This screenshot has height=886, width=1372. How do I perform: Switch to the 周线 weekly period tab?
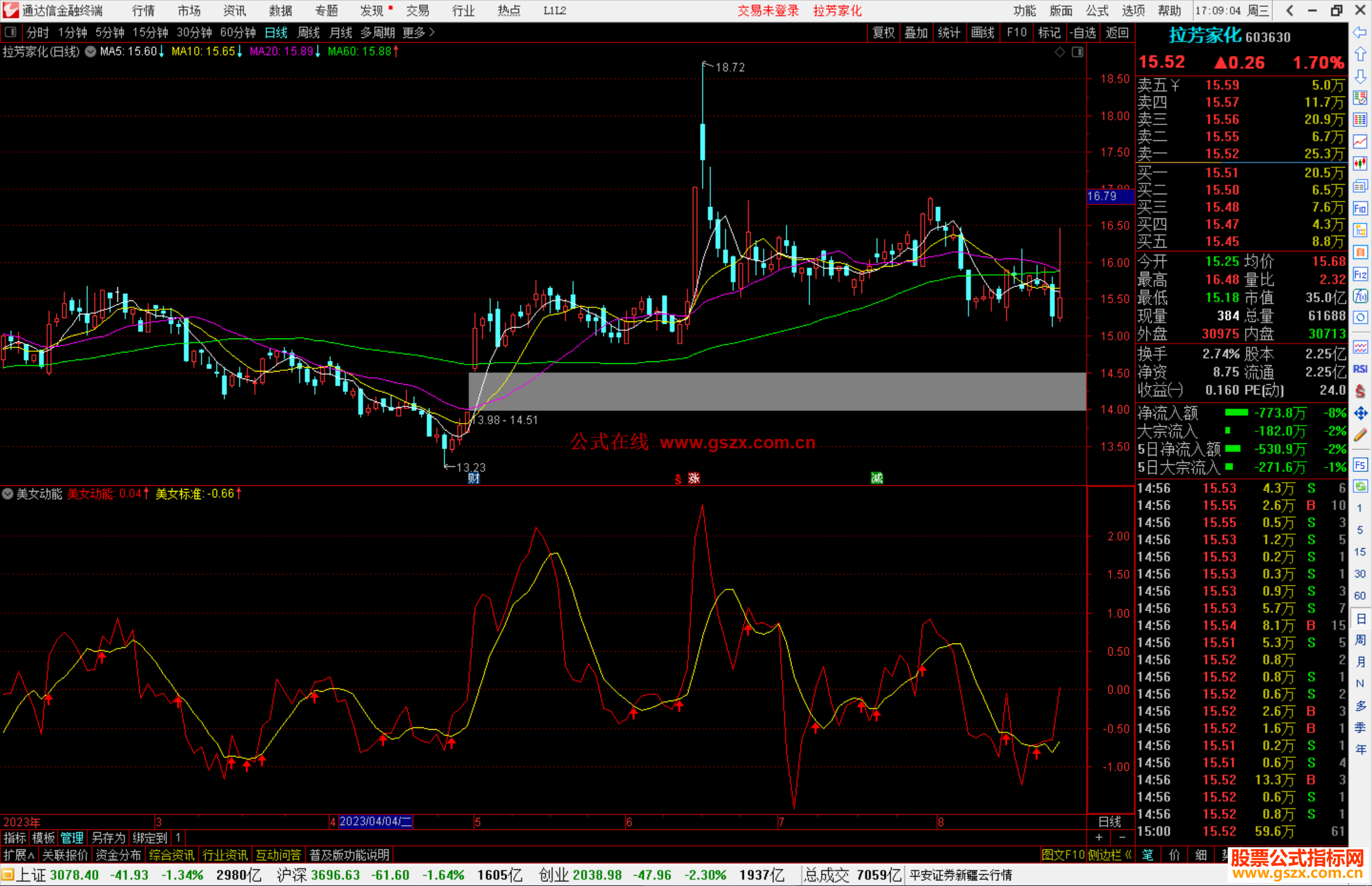tap(308, 32)
